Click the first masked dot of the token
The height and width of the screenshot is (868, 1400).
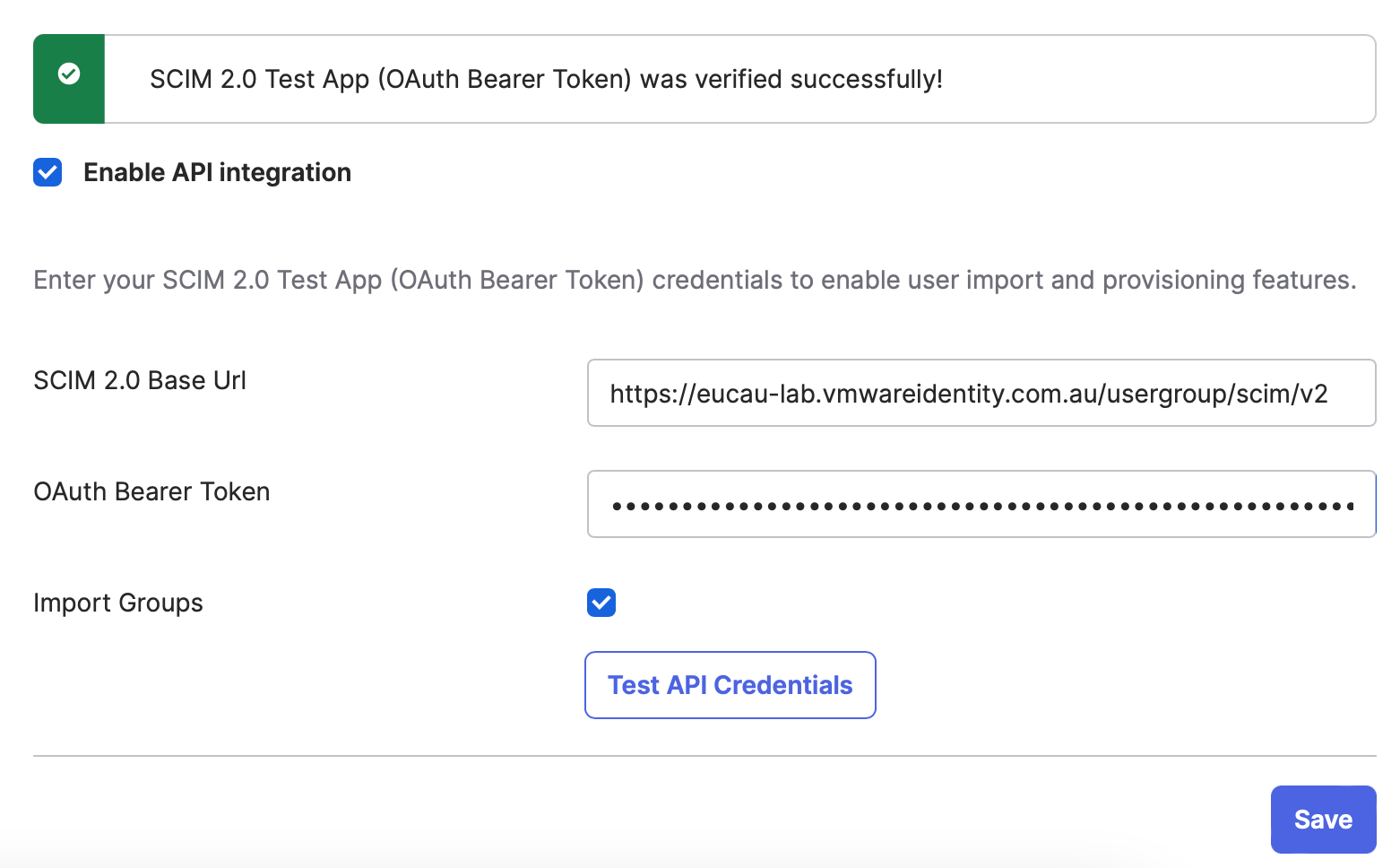pos(617,507)
